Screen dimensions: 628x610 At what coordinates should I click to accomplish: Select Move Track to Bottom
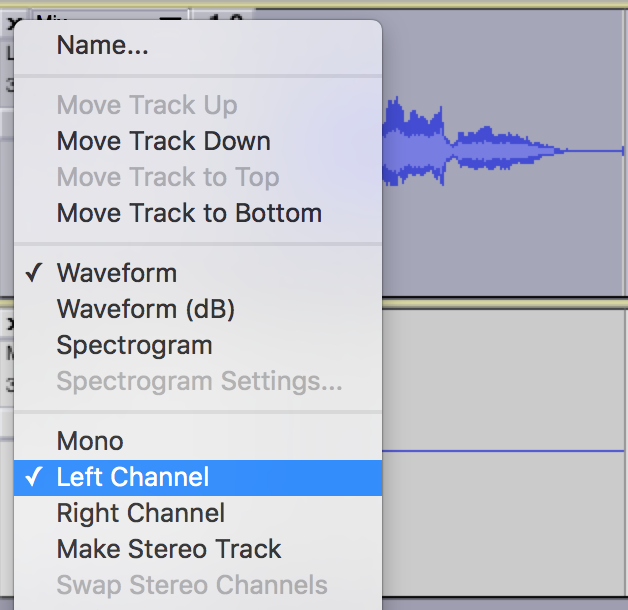click(x=189, y=213)
